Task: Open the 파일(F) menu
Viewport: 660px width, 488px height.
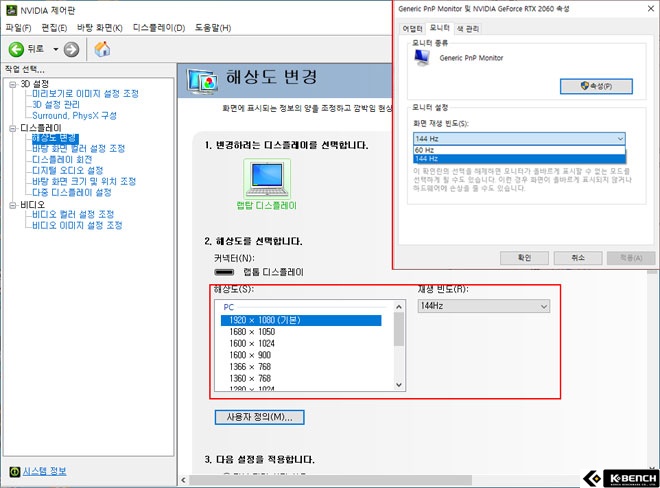Action: pos(19,28)
